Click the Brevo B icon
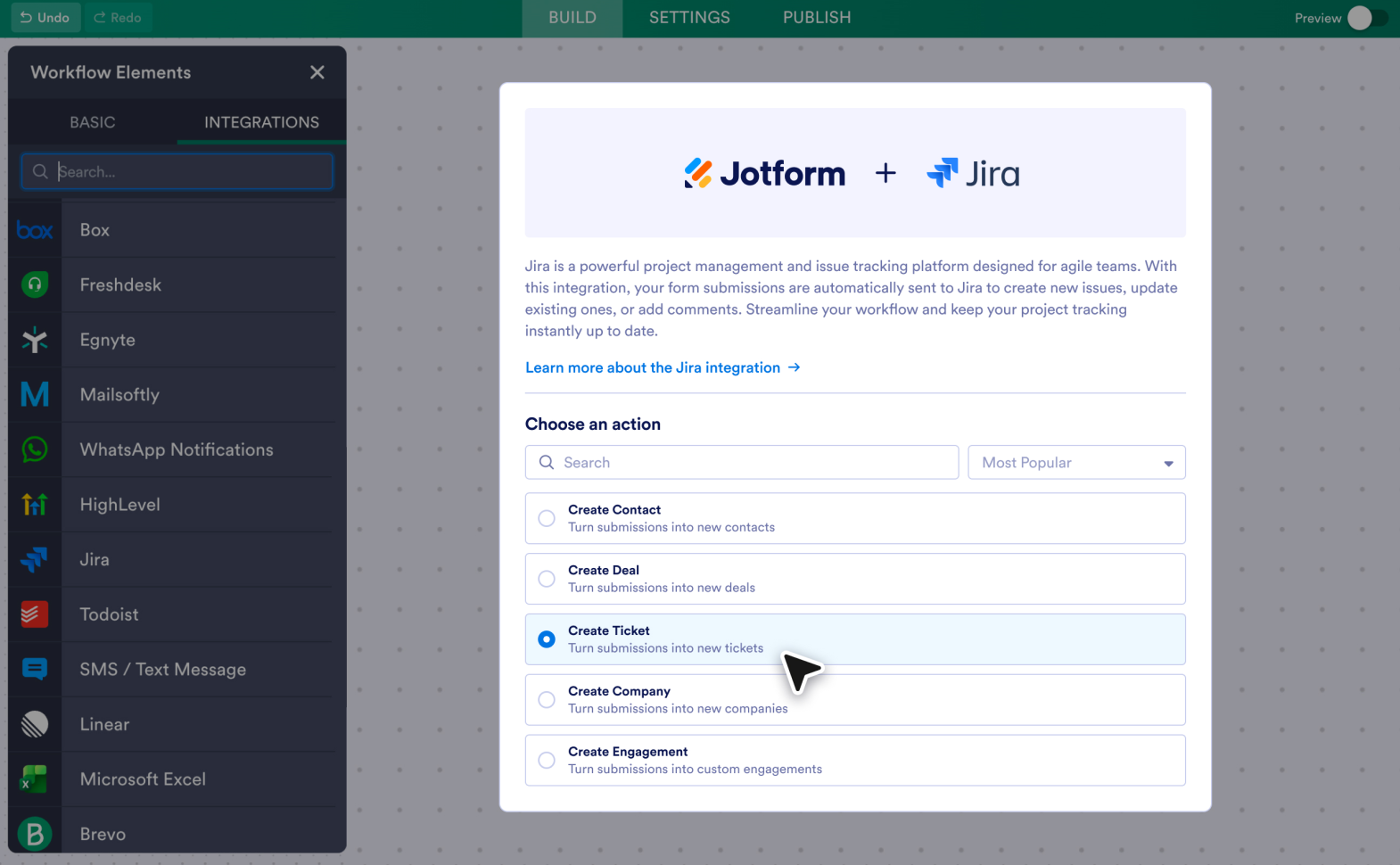 coord(35,834)
